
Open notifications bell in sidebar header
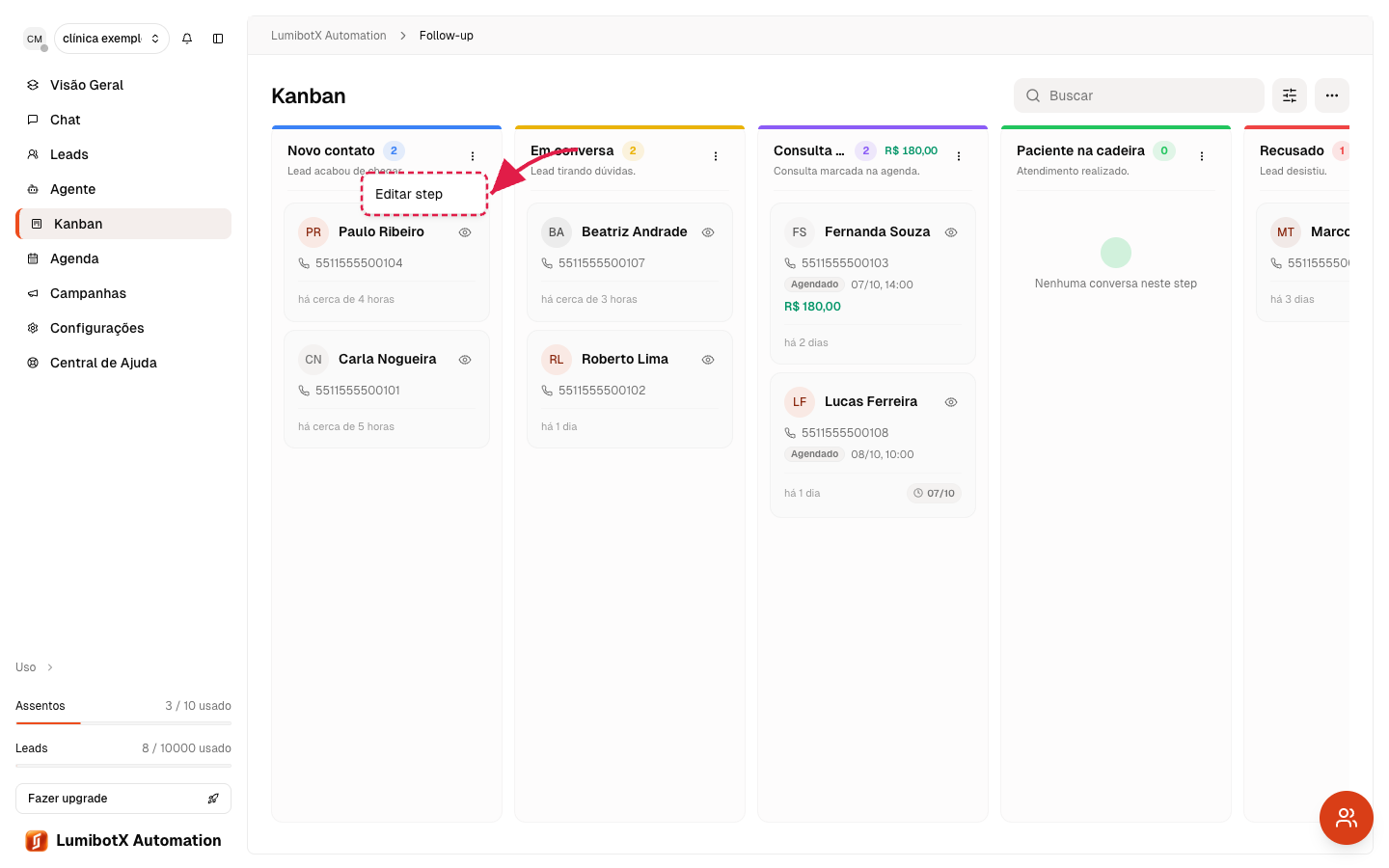click(x=187, y=39)
